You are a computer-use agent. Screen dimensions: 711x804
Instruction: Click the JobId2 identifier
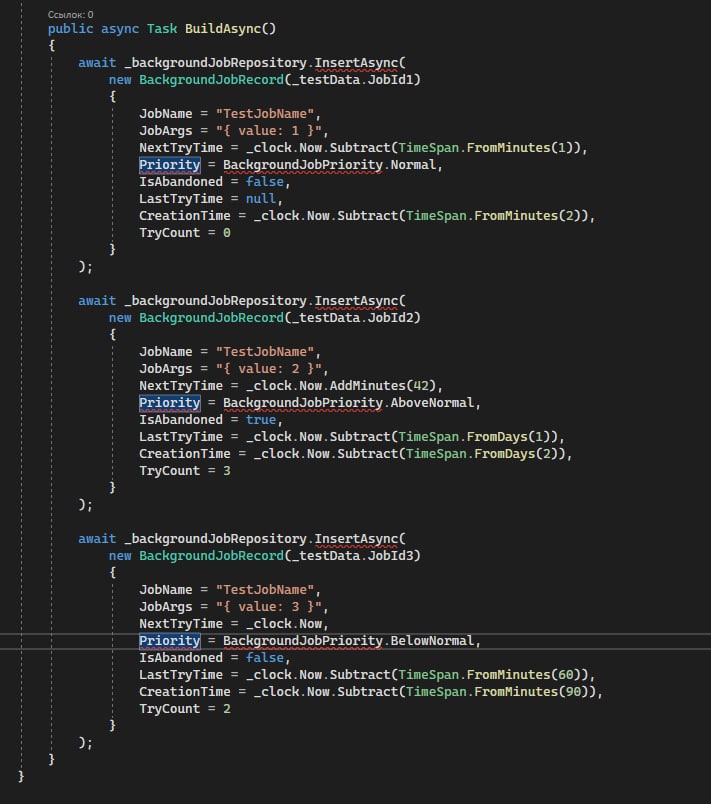pos(390,317)
